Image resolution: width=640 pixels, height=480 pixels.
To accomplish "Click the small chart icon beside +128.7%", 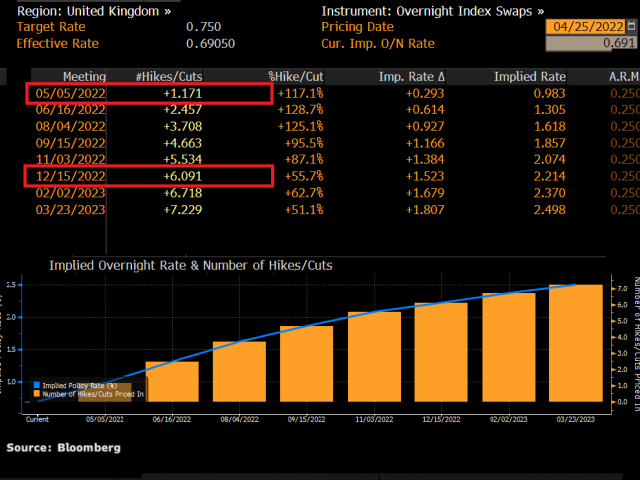I will (320, 109).
